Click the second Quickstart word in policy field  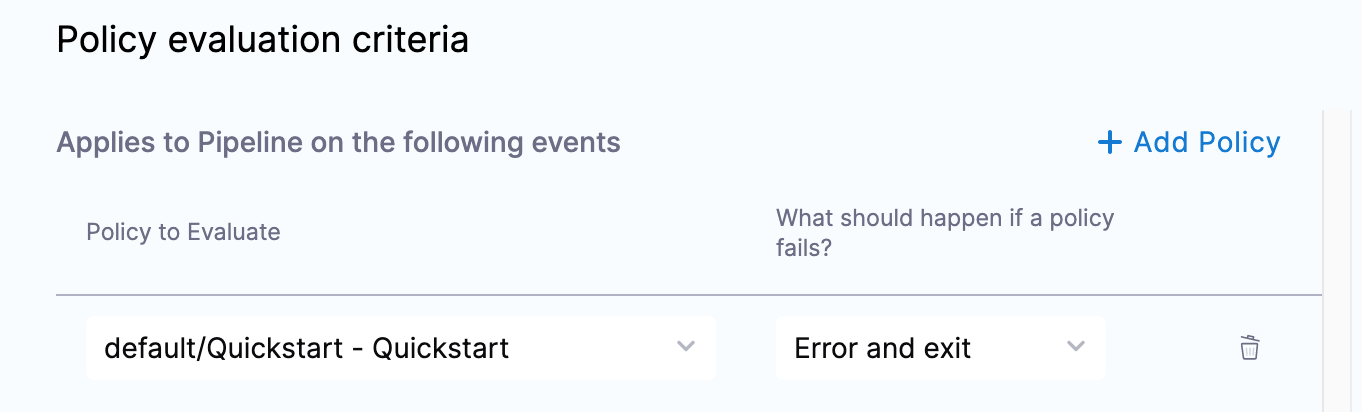[441, 348]
